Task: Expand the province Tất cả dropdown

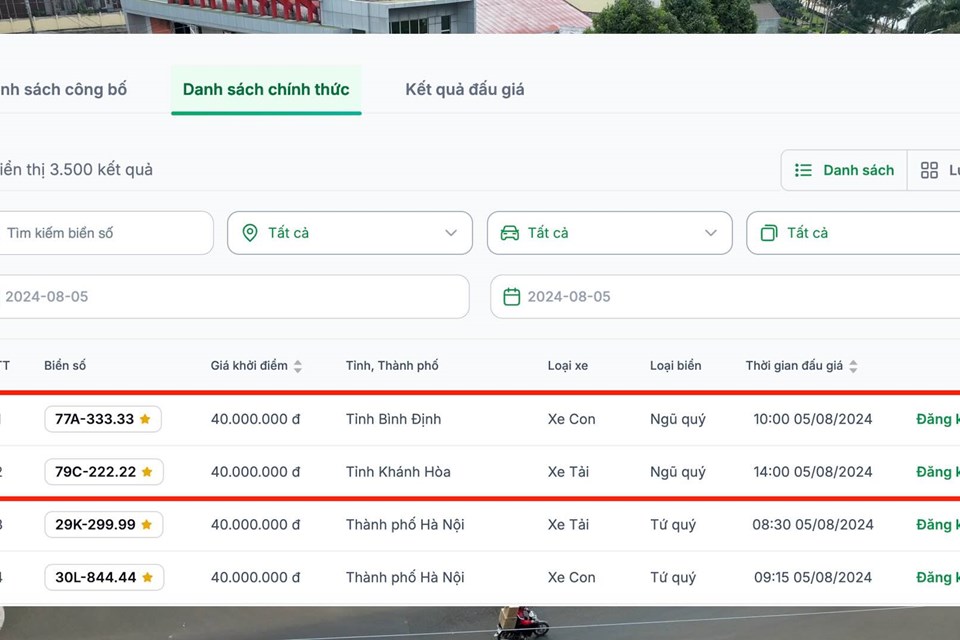Action: 450,233
